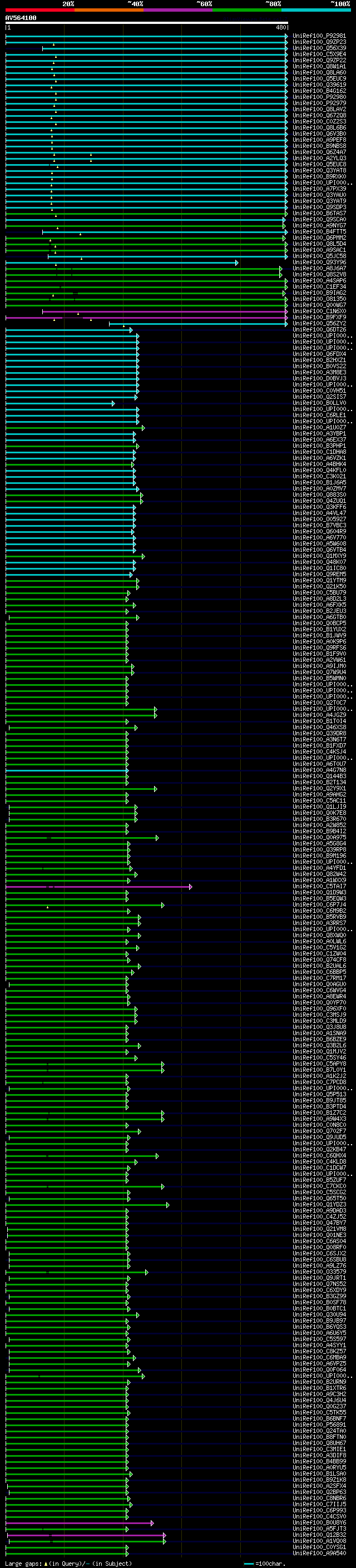356x1568 pixels.
Task: Select hit label UniRef100_Q6DT26
Action: pos(319,329)
